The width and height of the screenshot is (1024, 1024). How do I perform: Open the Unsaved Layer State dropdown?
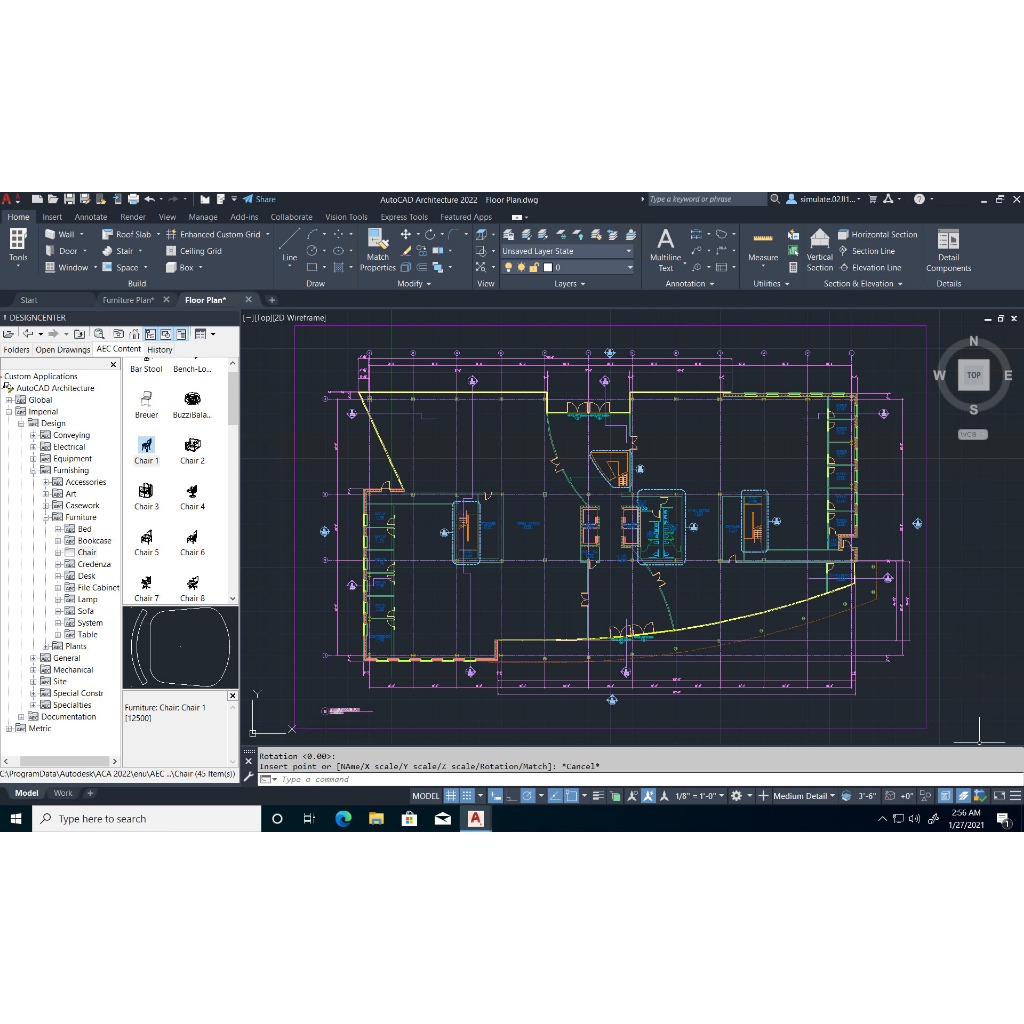coord(566,251)
